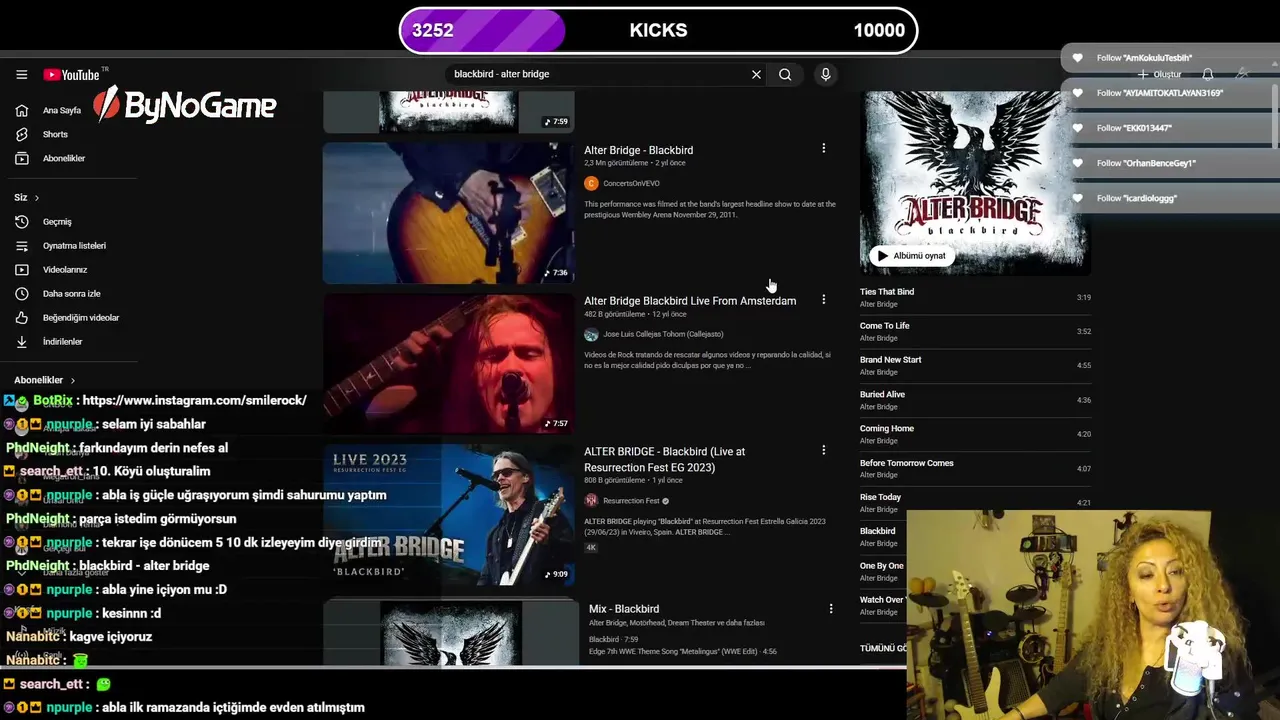
Task: Play the track Coming Home
Action: [887, 429]
